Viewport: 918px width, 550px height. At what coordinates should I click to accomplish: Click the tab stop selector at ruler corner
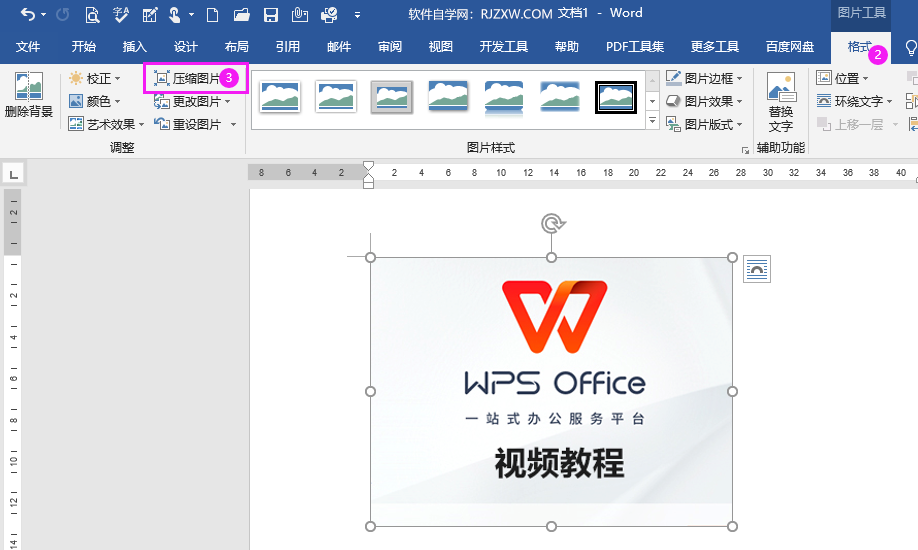[x=13, y=173]
